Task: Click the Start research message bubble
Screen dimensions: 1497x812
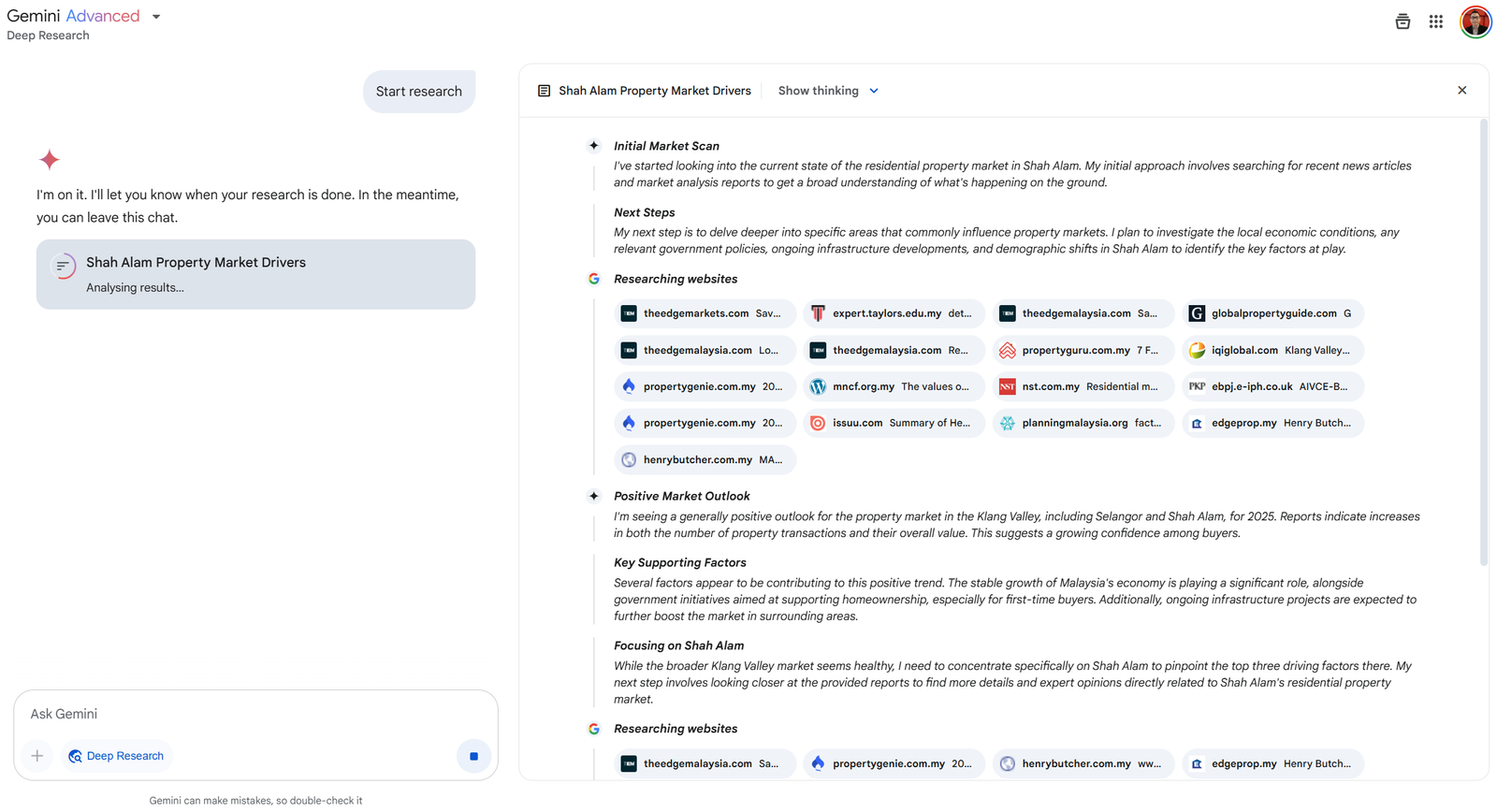Action: 419,91
